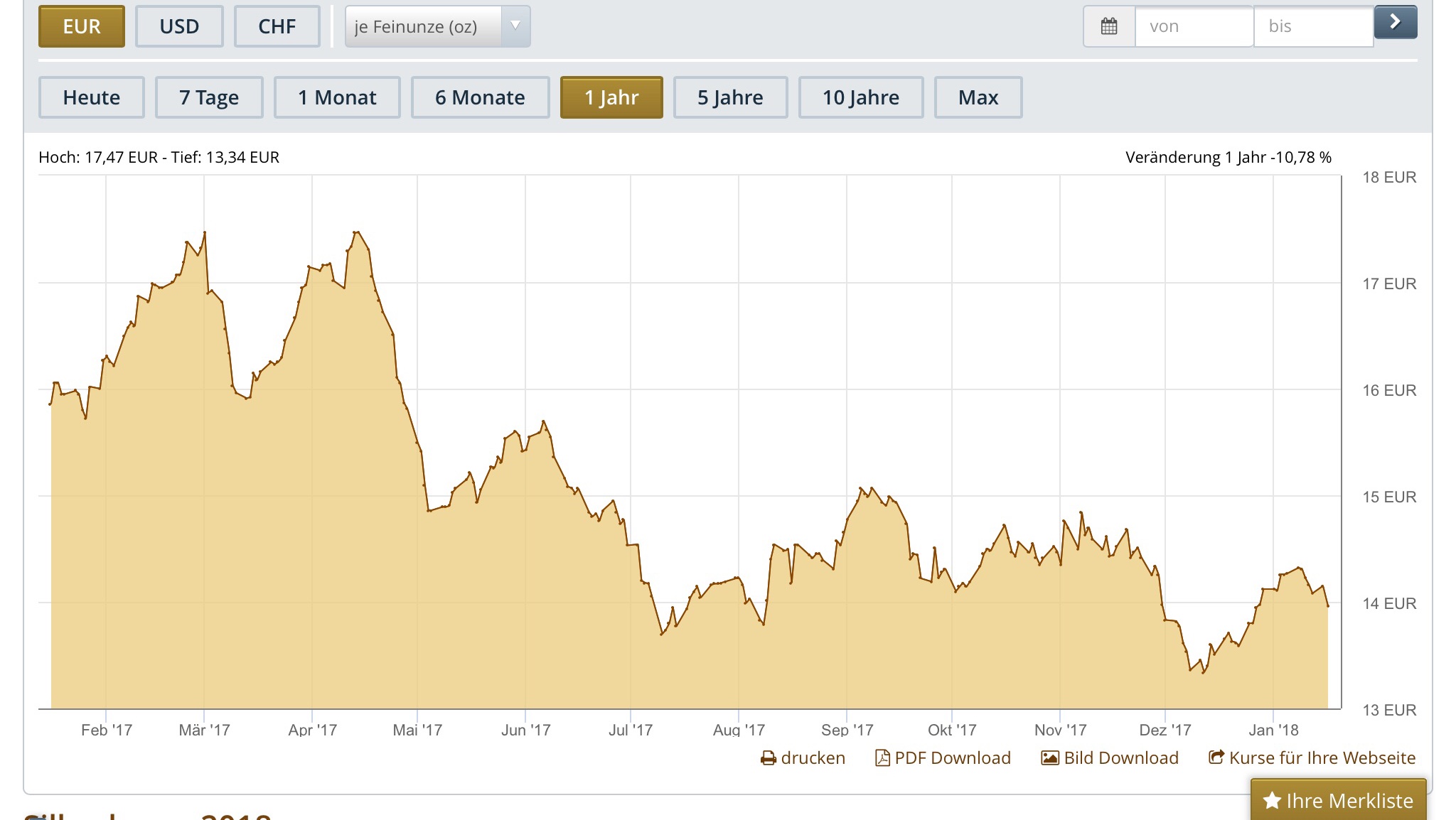Show the 5 Jahre chart range
The width and height of the screenshot is (1456, 820).
(x=730, y=97)
